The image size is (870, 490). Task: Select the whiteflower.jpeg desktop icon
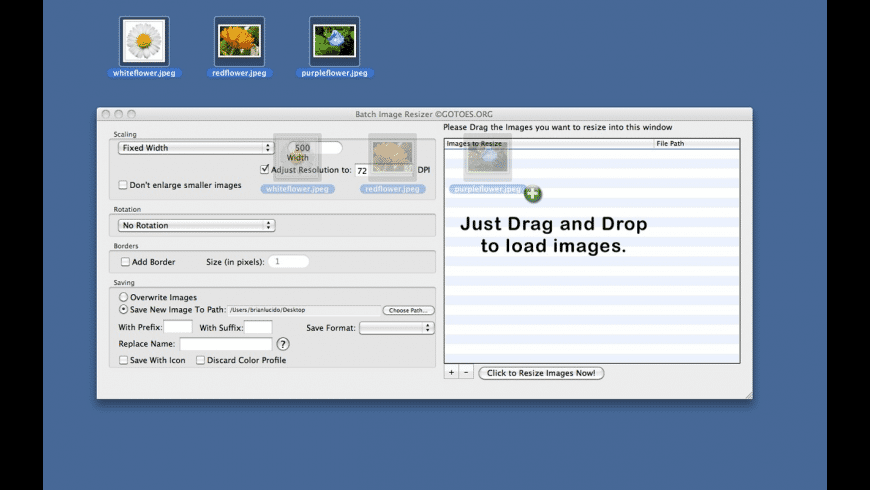[144, 42]
